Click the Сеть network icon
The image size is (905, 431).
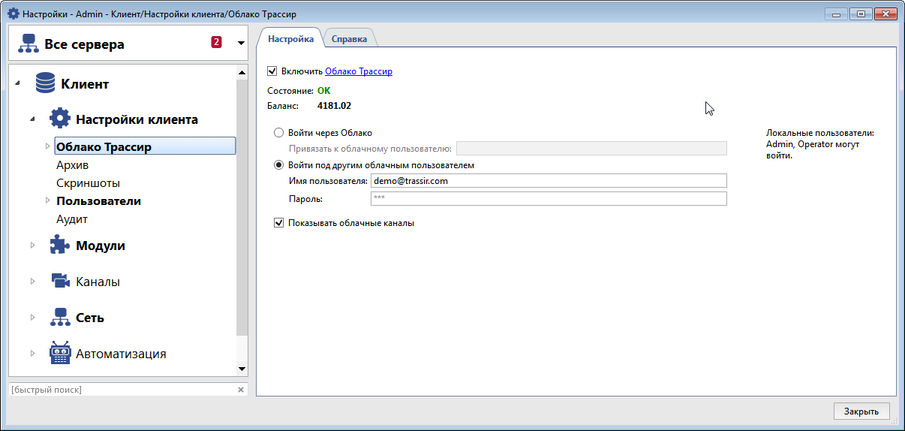[60, 318]
